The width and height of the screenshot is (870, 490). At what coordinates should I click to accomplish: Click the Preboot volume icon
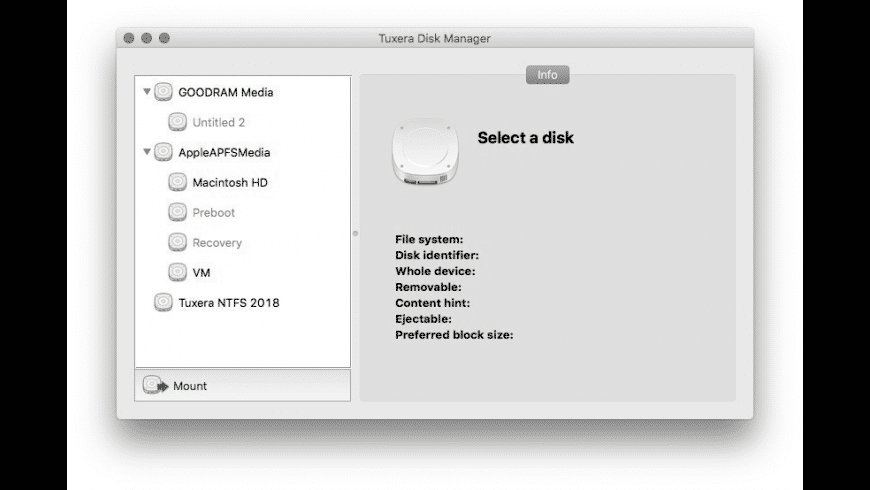[177, 212]
